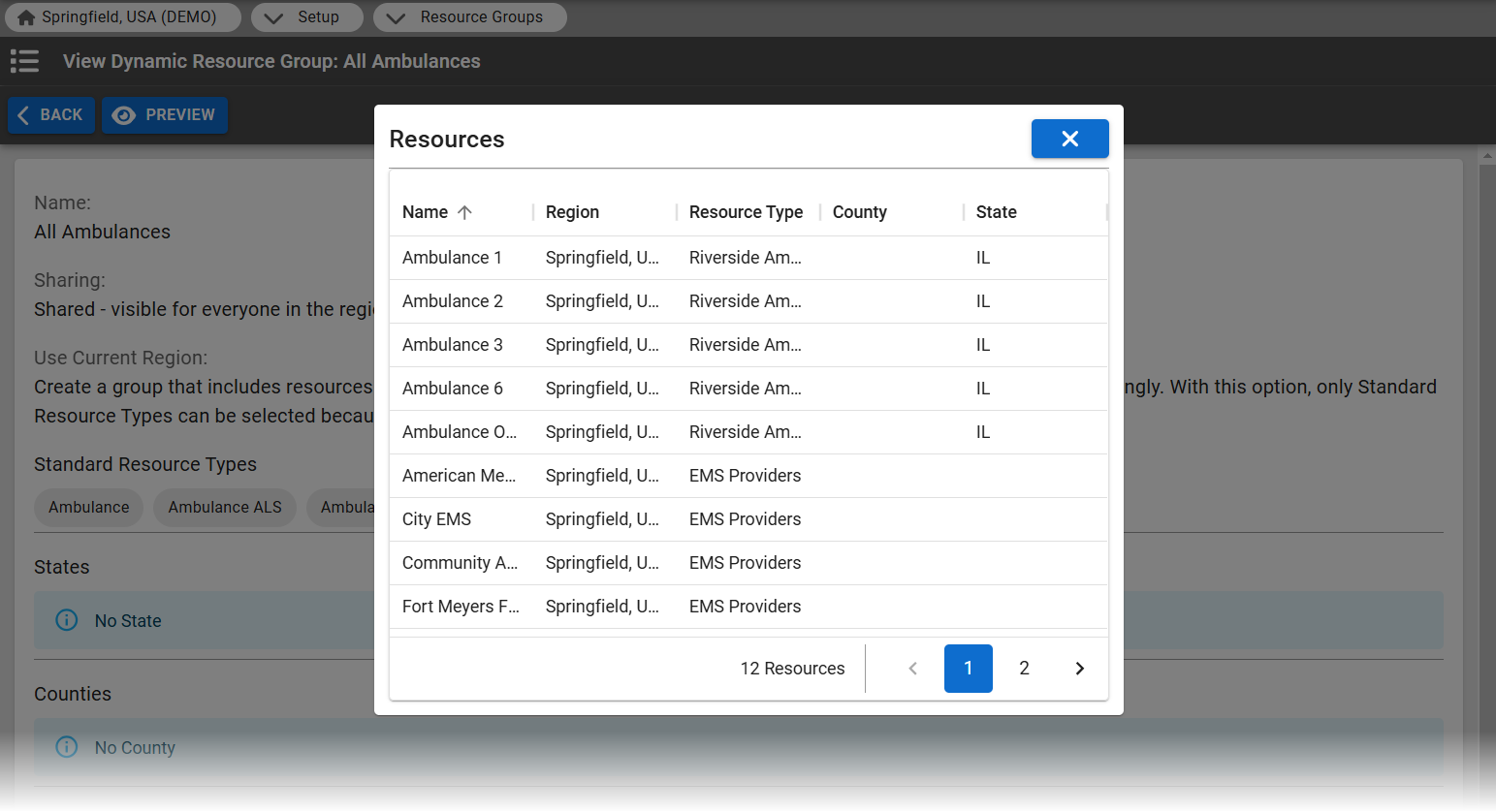
Task: Click the Ambulance ALS resource type chip
Action: click(225, 508)
